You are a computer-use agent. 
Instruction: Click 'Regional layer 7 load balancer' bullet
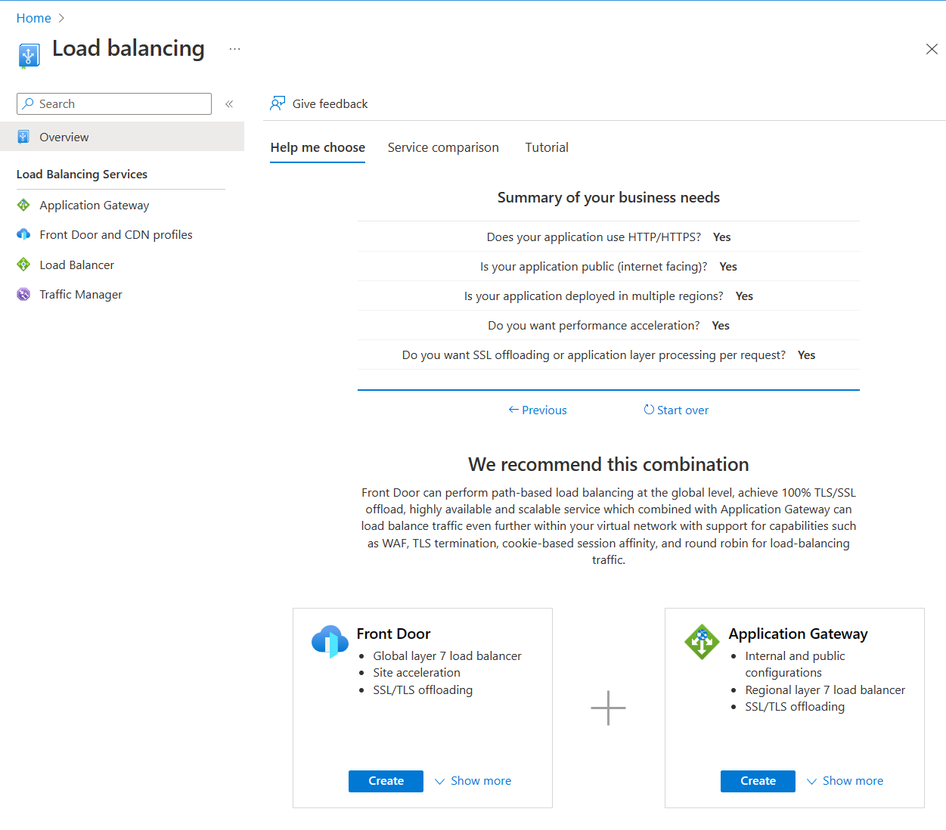[x=825, y=690]
